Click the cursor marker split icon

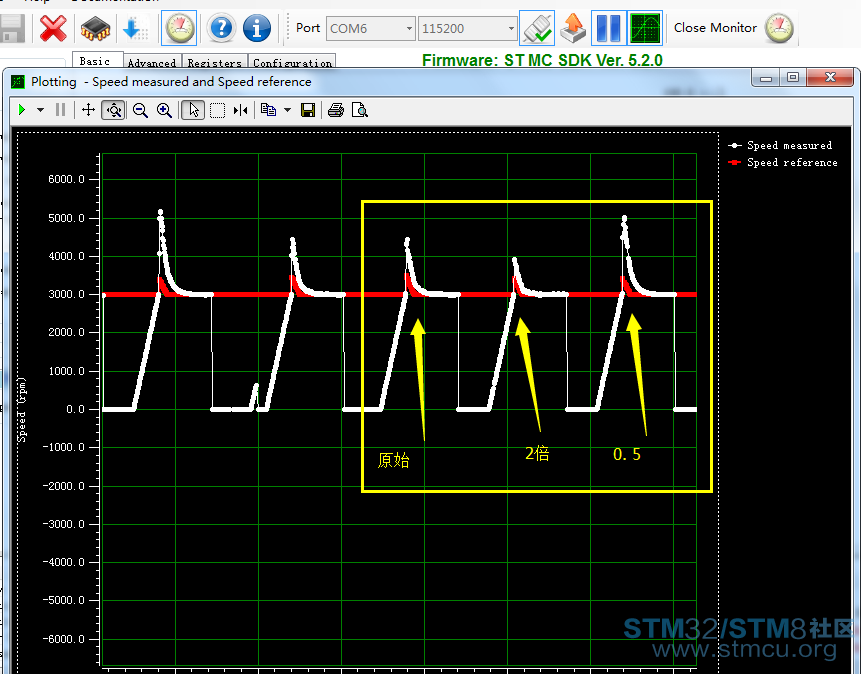(241, 110)
